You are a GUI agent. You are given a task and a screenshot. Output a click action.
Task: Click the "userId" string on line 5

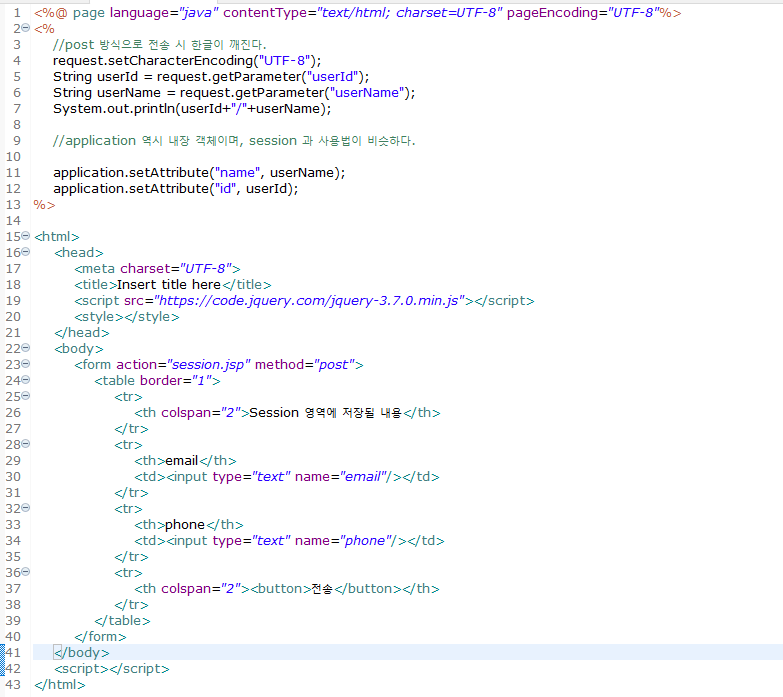333,77
